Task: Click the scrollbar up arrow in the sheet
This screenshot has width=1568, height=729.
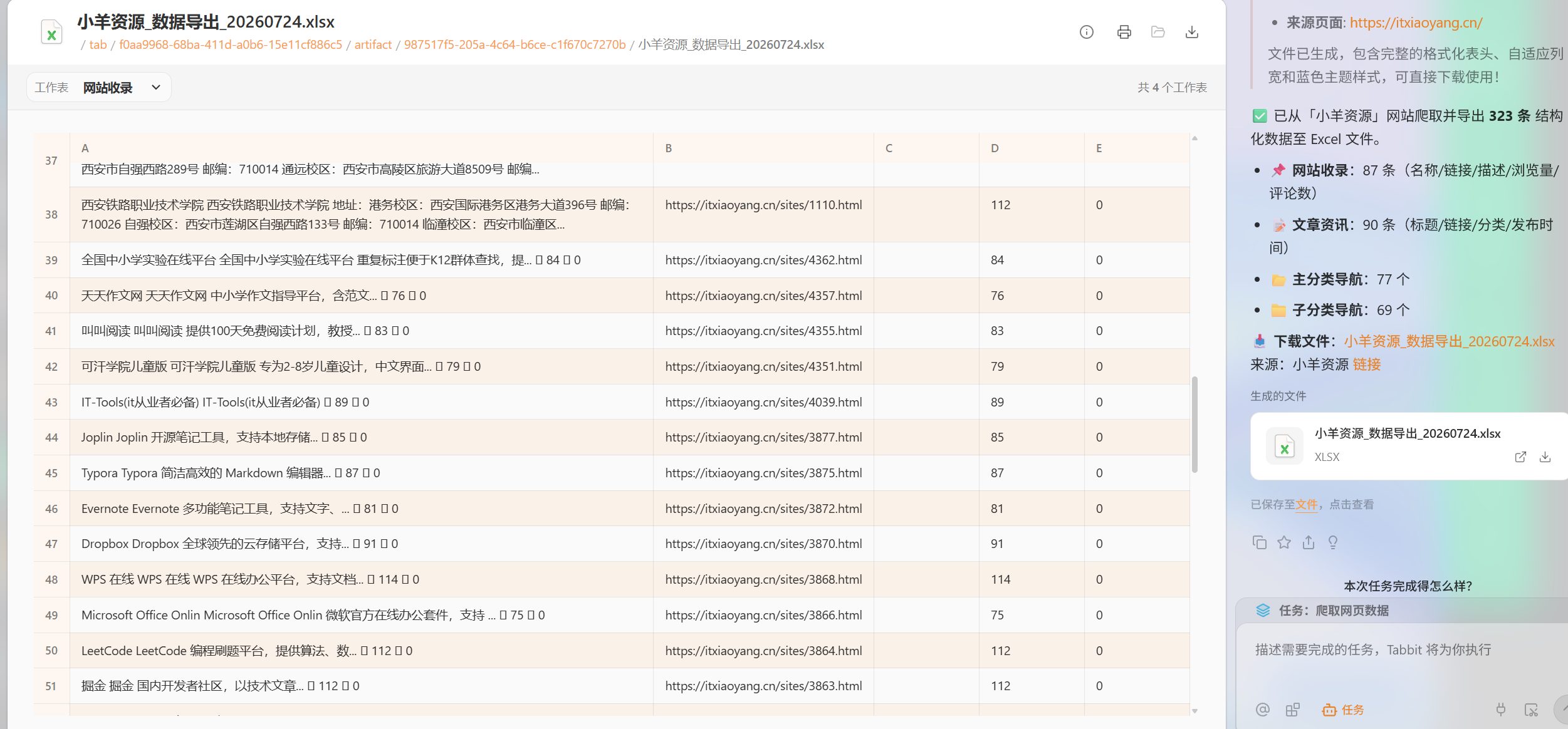Action: pyautogui.click(x=1194, y=138)
